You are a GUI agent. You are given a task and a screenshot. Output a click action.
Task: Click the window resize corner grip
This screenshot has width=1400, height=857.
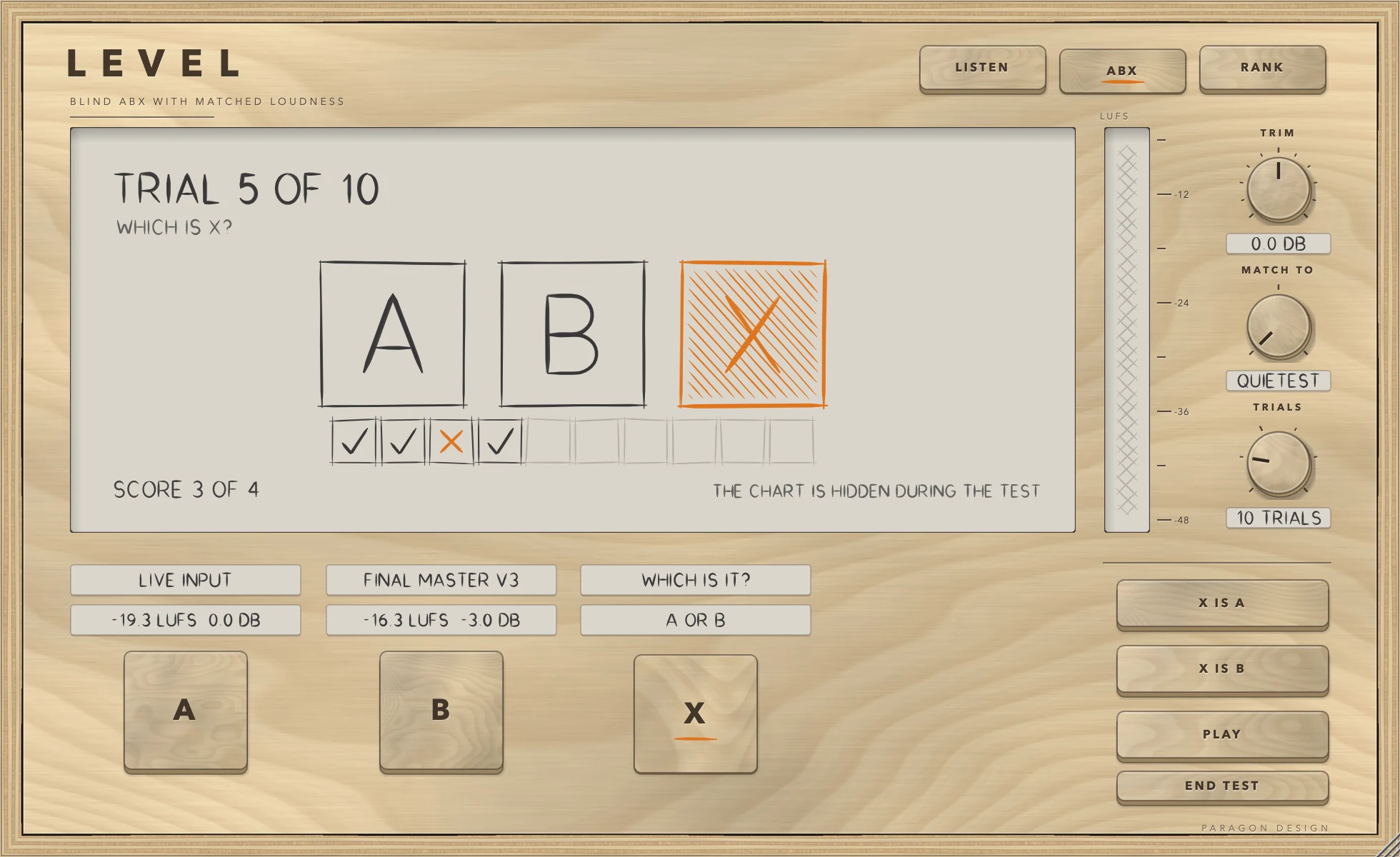(1388, 846)
